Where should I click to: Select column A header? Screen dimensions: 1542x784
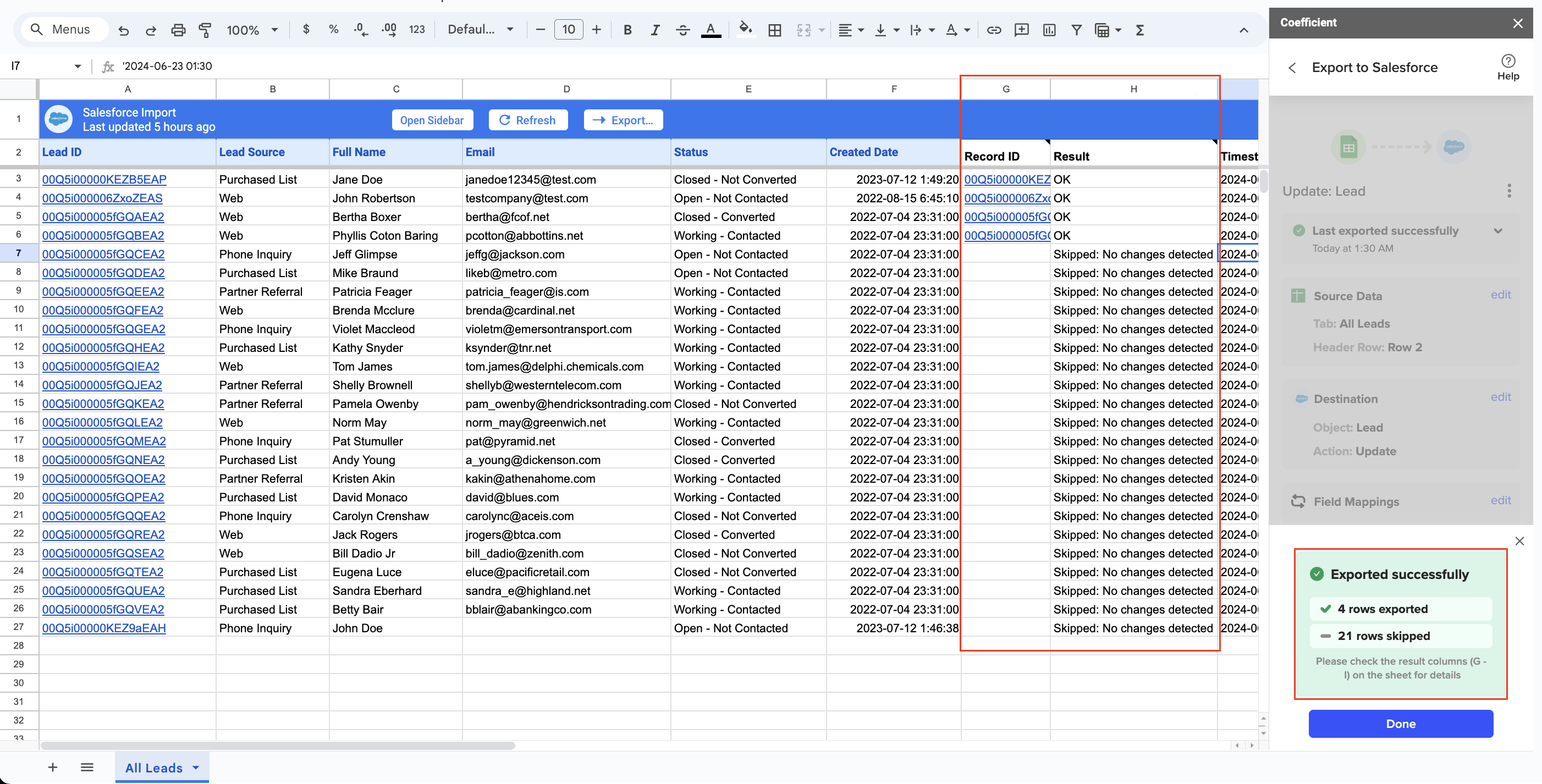coord(128,89)
